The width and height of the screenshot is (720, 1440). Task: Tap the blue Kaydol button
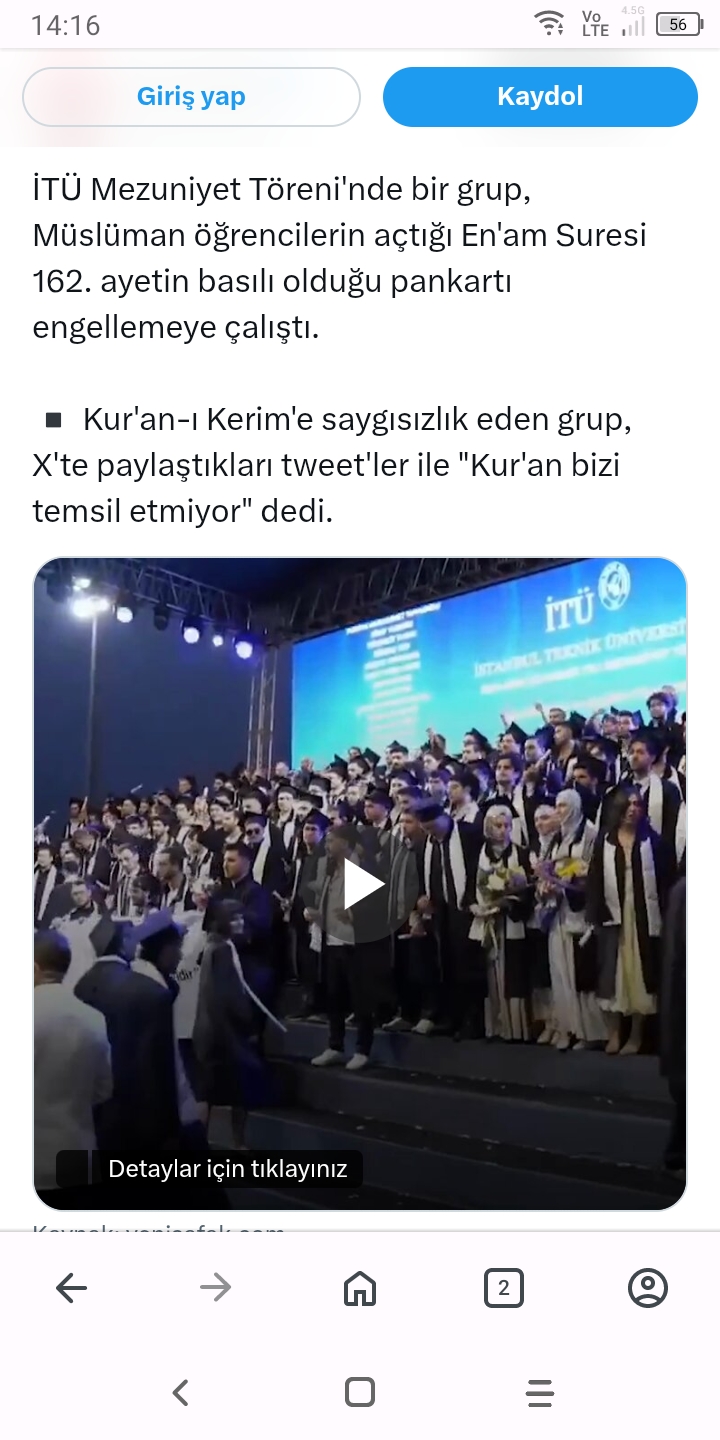click(540, 97)
